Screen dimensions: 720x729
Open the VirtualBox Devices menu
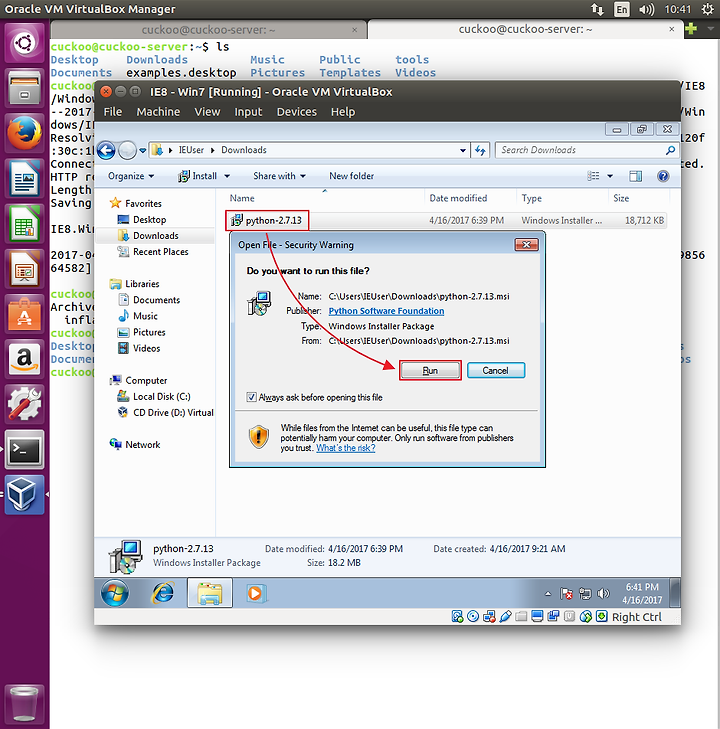tap(297, 112)
